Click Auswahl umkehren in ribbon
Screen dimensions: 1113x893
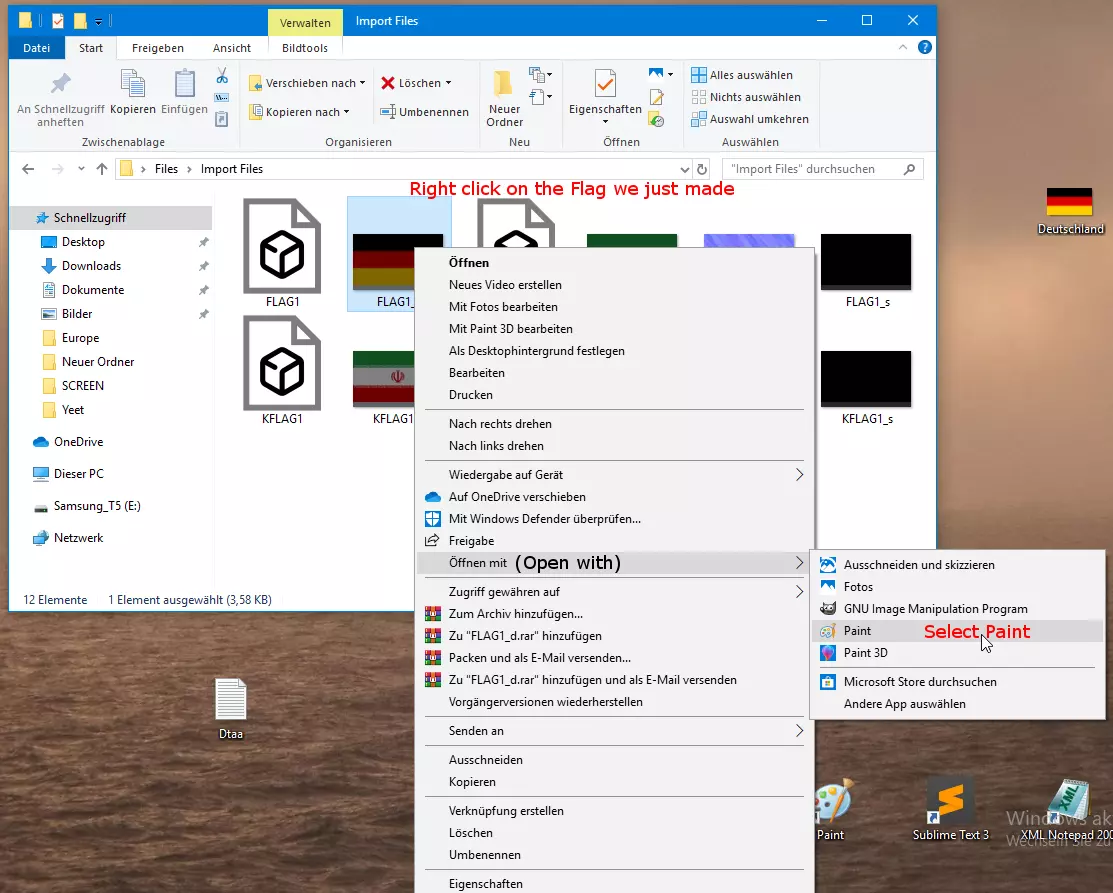tap(750, 119)
